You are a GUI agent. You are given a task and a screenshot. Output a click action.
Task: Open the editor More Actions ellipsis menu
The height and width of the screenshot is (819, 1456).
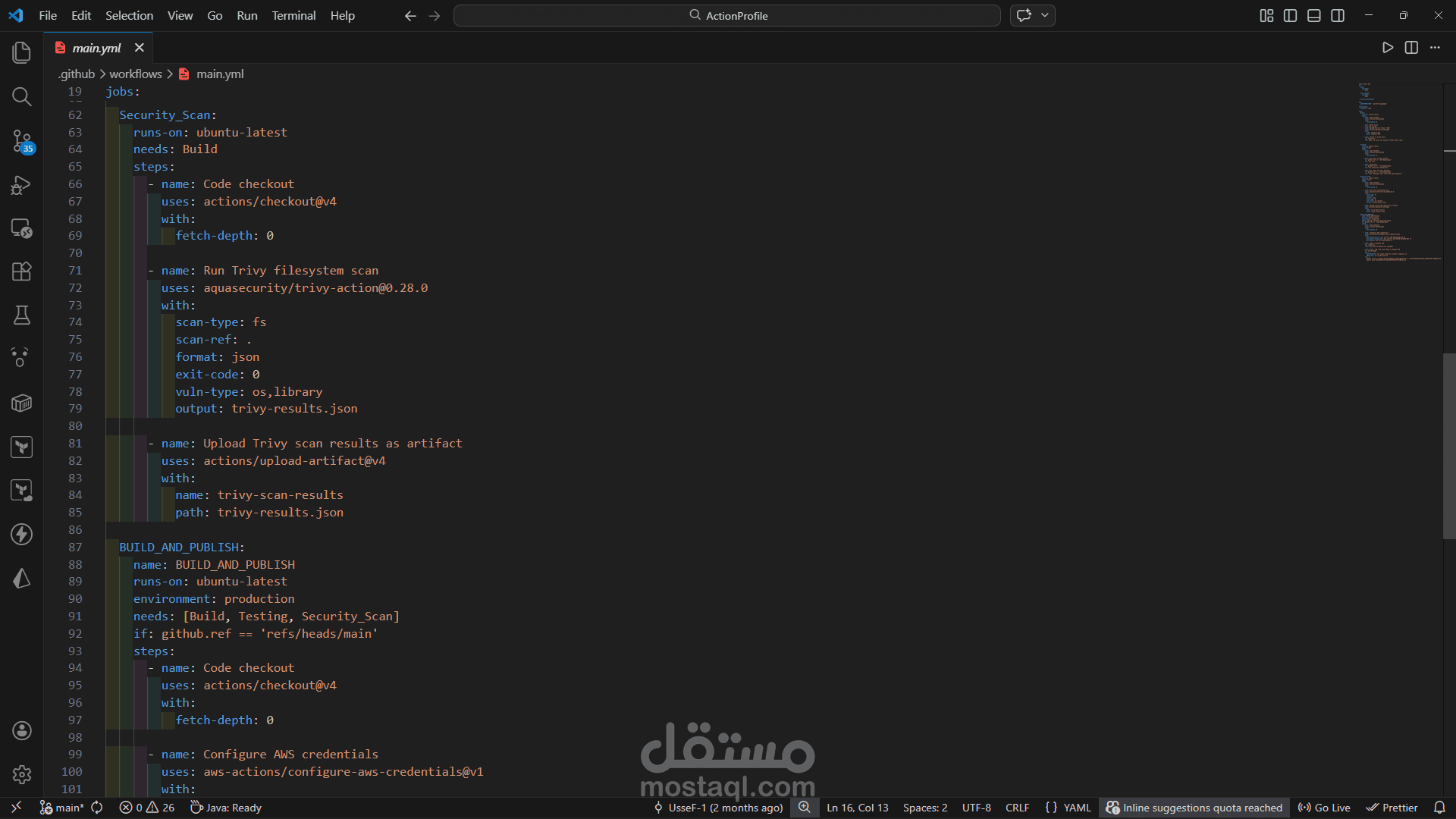(1435, 48)
